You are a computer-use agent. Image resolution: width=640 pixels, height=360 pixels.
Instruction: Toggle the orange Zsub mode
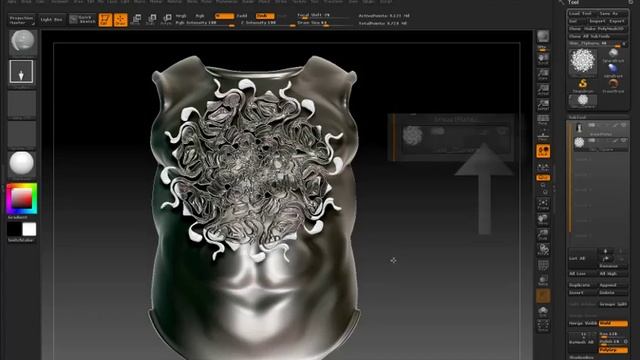pos(265,16)
